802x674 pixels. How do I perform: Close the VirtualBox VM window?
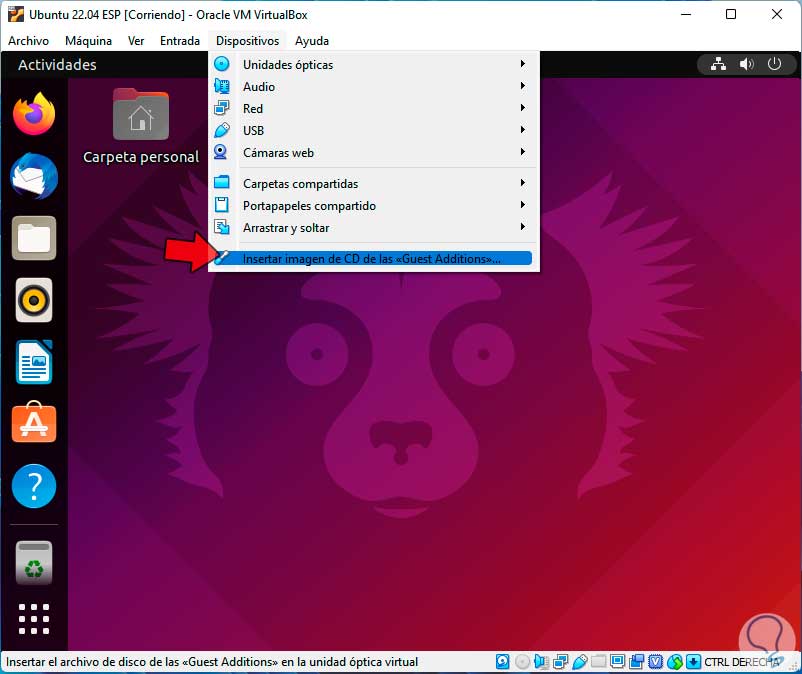(x=776, y=14)
